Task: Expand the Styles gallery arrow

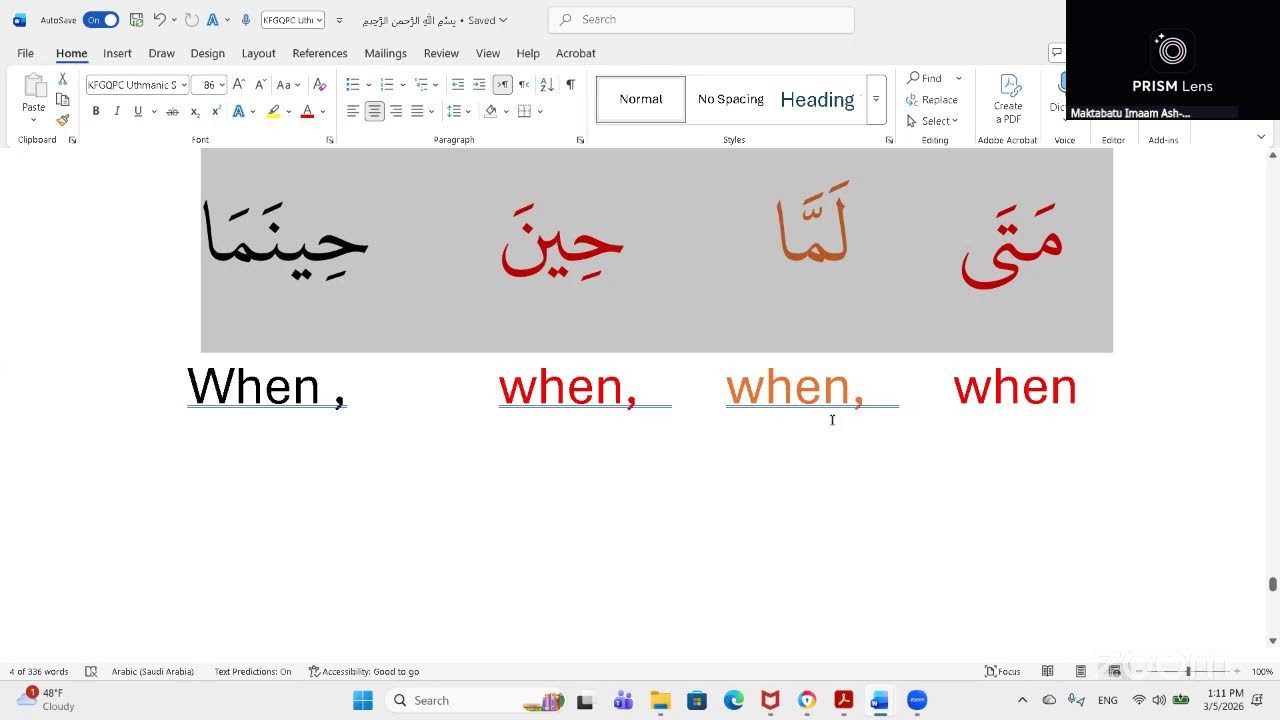Action: [876, 99]
